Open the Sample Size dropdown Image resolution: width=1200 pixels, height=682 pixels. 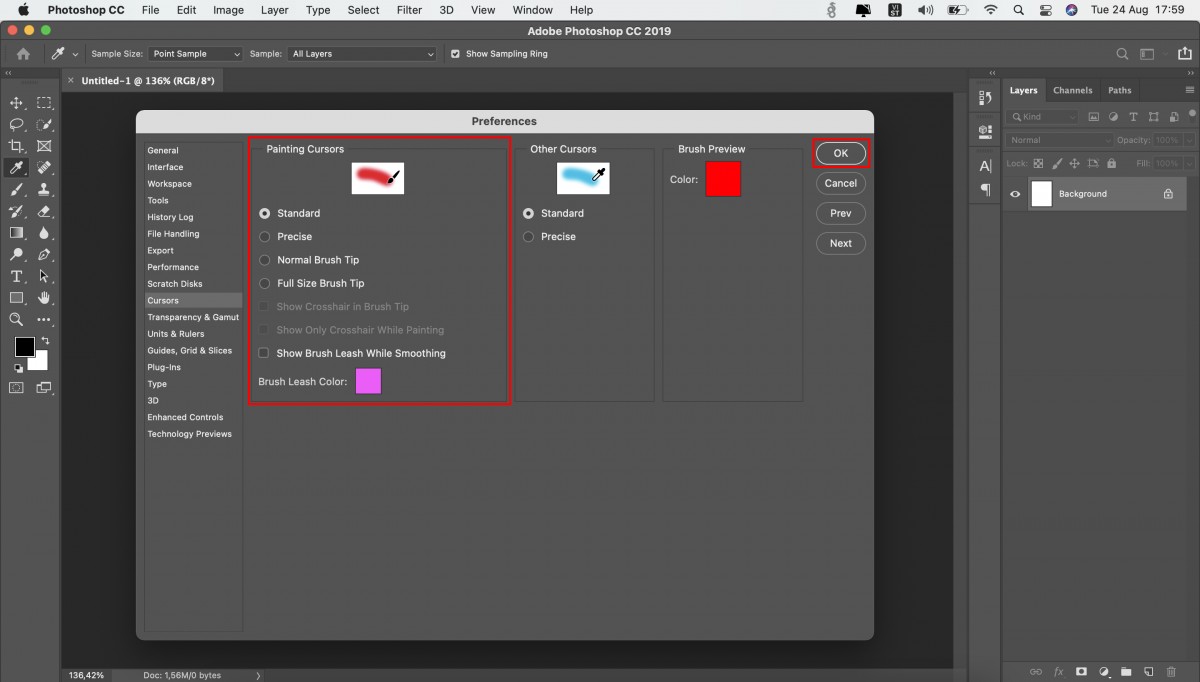pos(196,54)
